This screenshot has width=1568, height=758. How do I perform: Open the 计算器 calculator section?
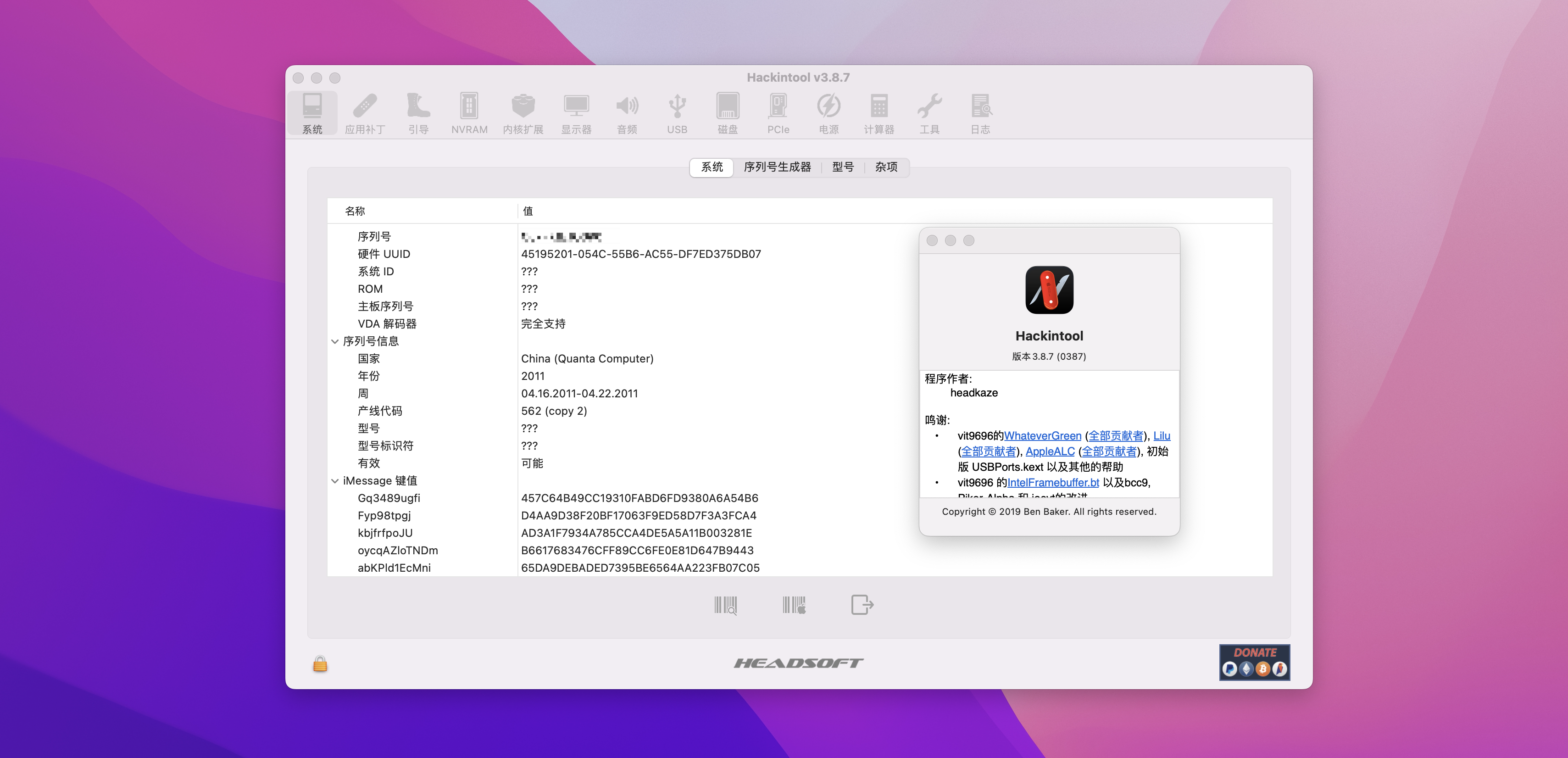tap(879, 113)
